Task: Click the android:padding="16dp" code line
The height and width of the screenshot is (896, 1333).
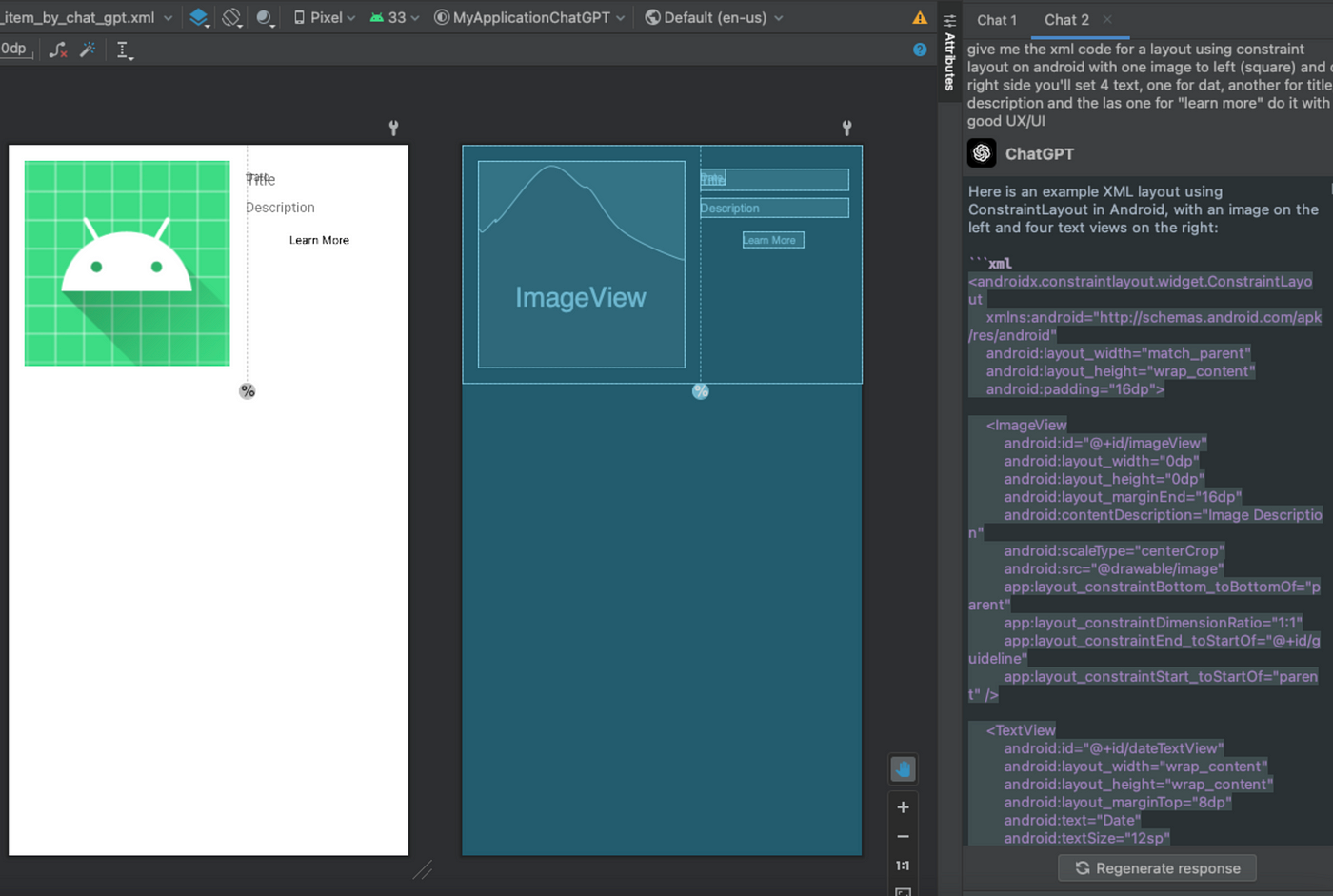Action: coord(1075,389)
